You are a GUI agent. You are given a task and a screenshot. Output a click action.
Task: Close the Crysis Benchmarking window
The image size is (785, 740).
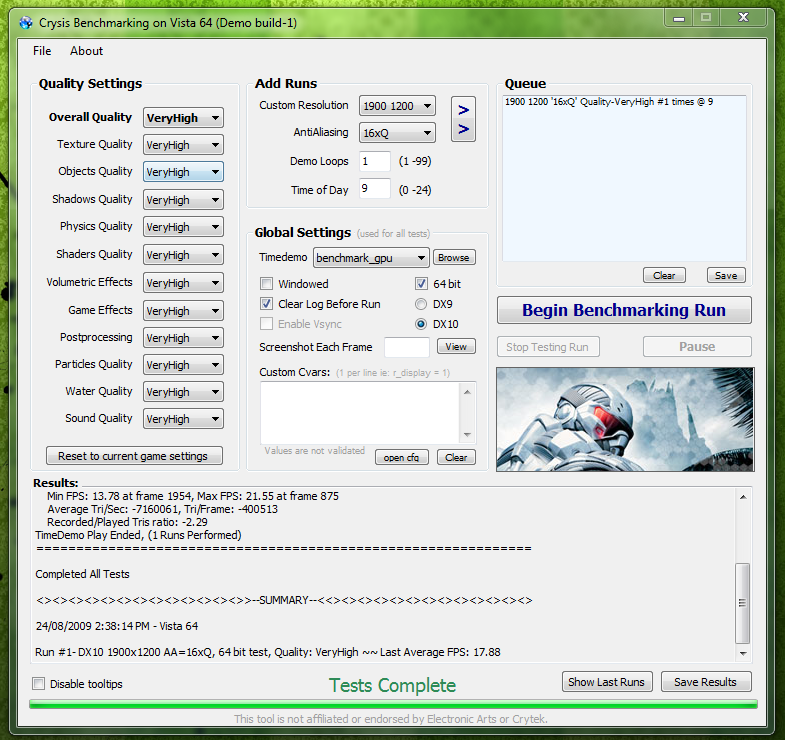743,18
